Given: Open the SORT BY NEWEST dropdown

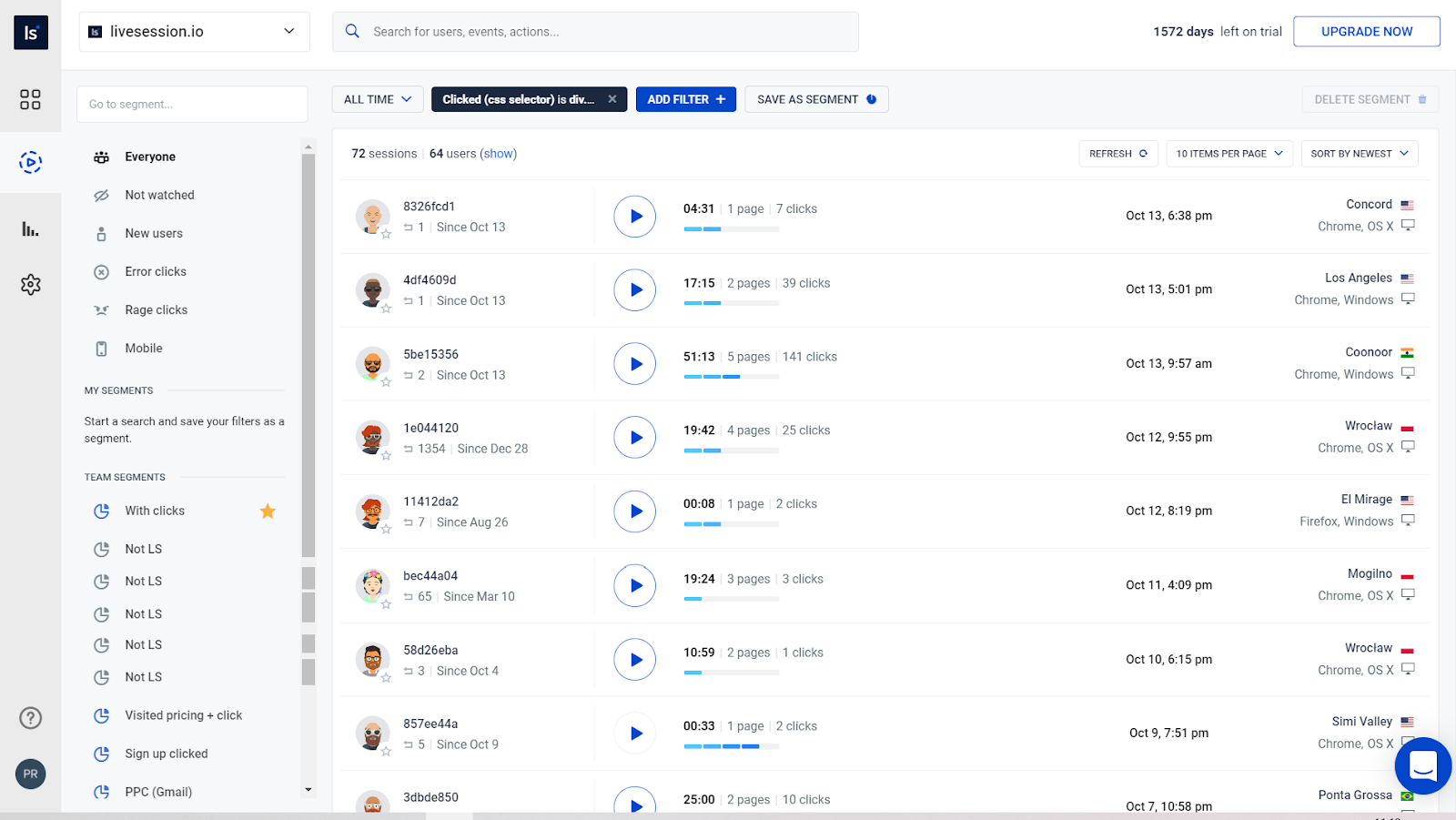Looking at the screenshot, I should coord(1359,153).
